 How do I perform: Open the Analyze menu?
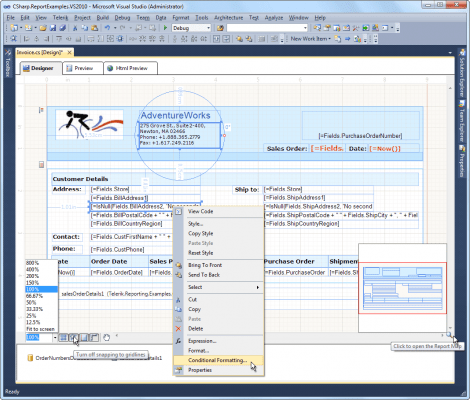tap(274, 18)
